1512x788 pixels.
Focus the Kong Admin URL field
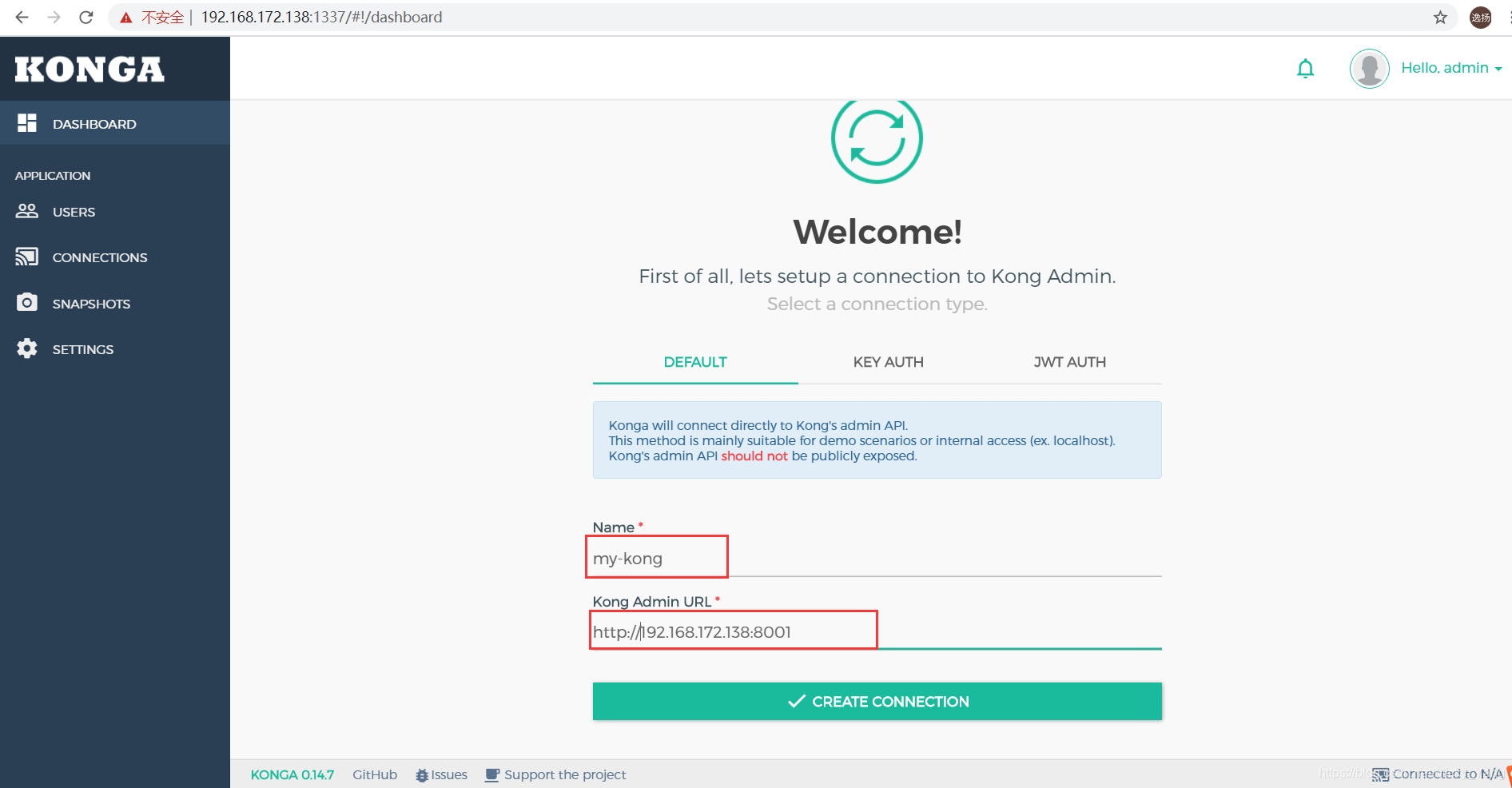(x=877, y=632)
